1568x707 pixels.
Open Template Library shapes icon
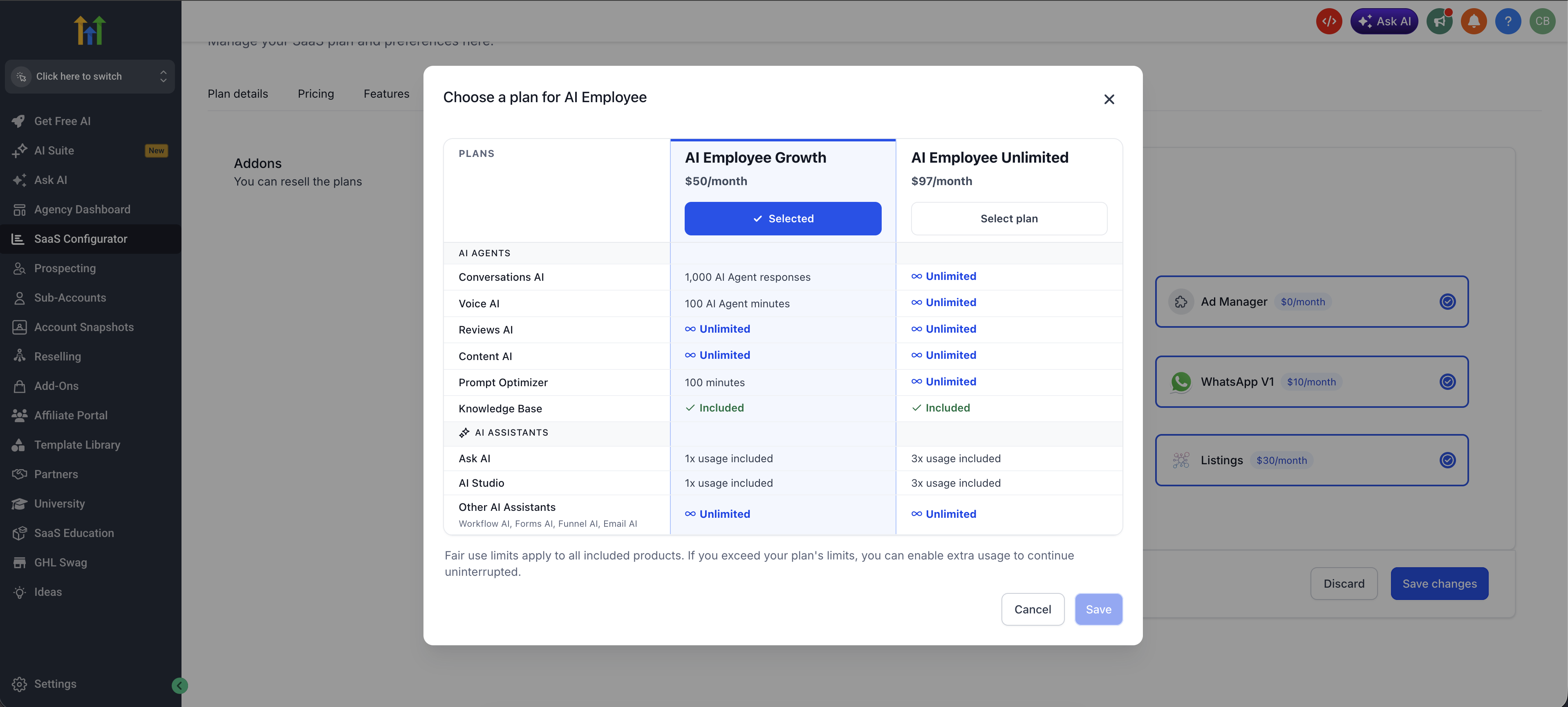pyautogui.click(x=19, y=445)
